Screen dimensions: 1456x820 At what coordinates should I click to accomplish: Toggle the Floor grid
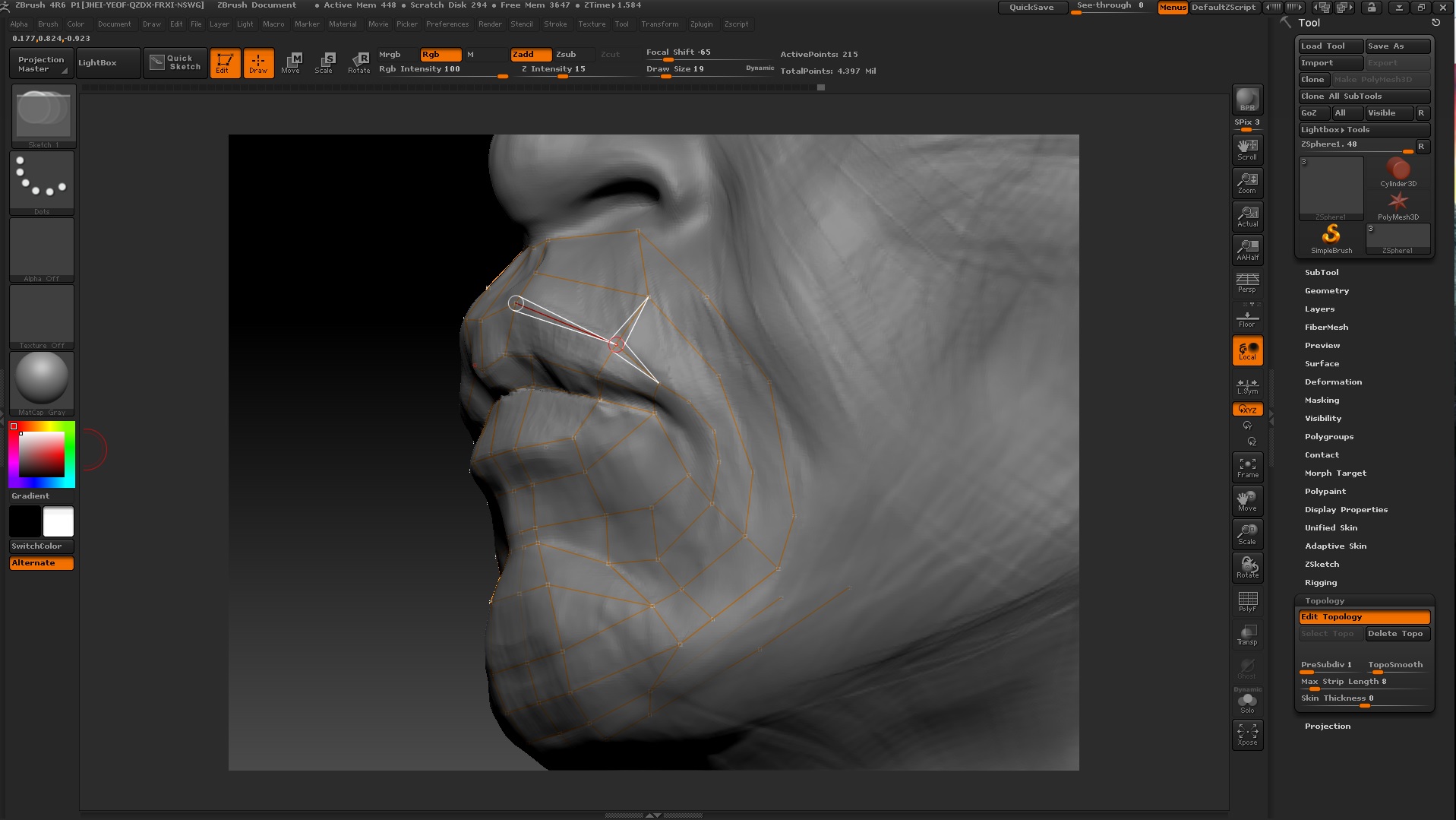coord(1247,316)
